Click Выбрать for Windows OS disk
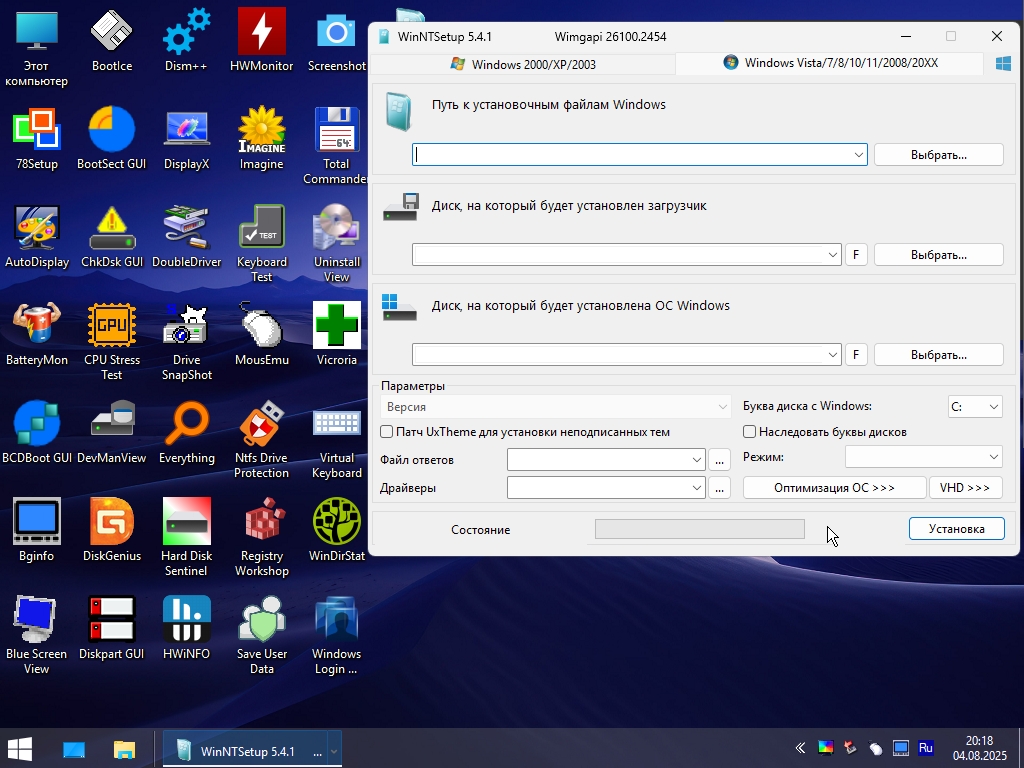 coord(938,355)
